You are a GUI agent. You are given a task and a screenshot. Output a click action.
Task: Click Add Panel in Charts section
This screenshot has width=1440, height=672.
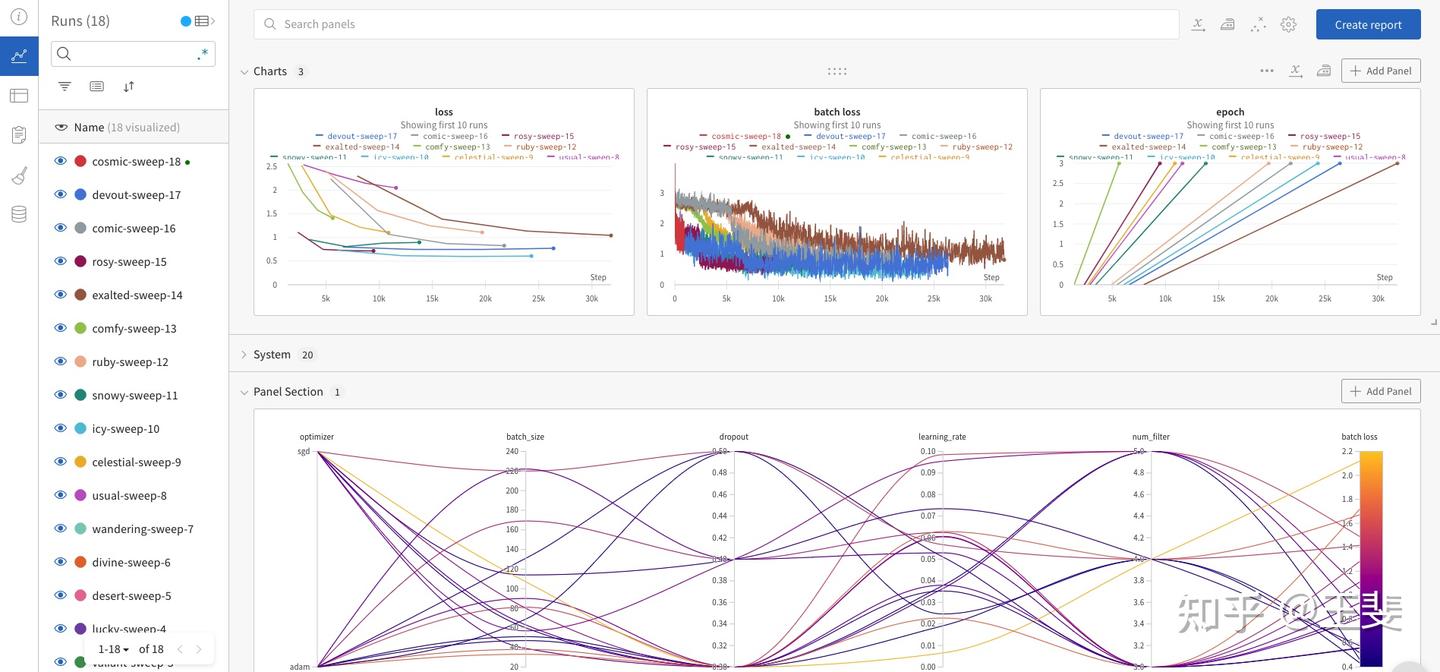[1381, 71]
